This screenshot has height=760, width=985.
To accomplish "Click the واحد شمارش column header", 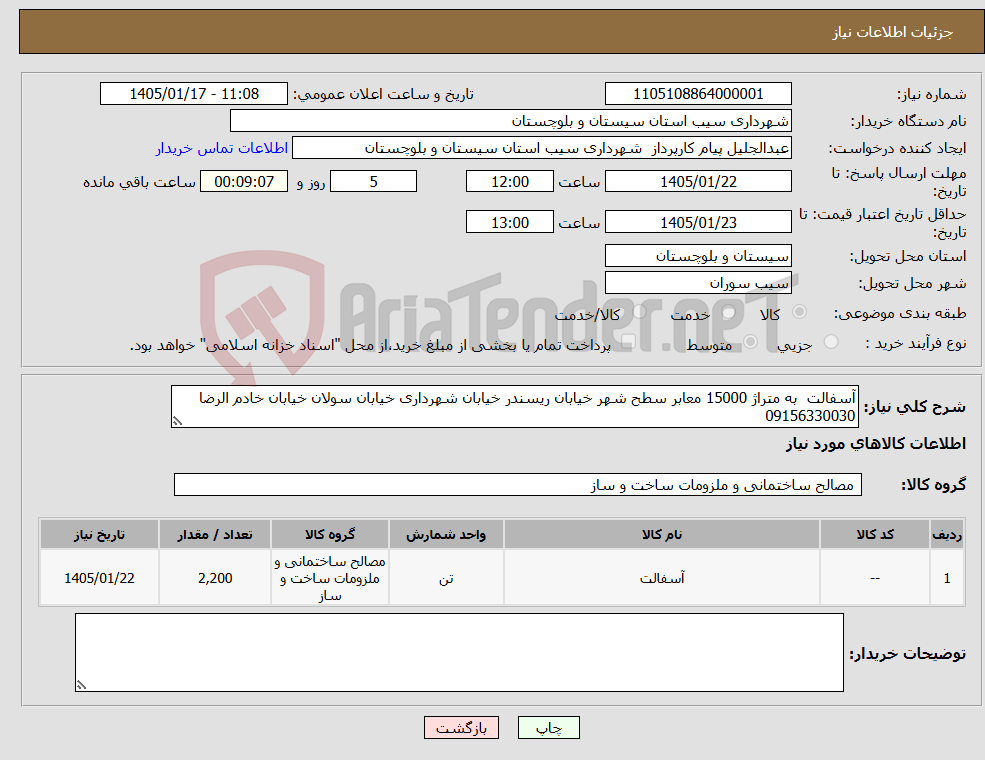I will pyautogui.click(x=446, y=534).
